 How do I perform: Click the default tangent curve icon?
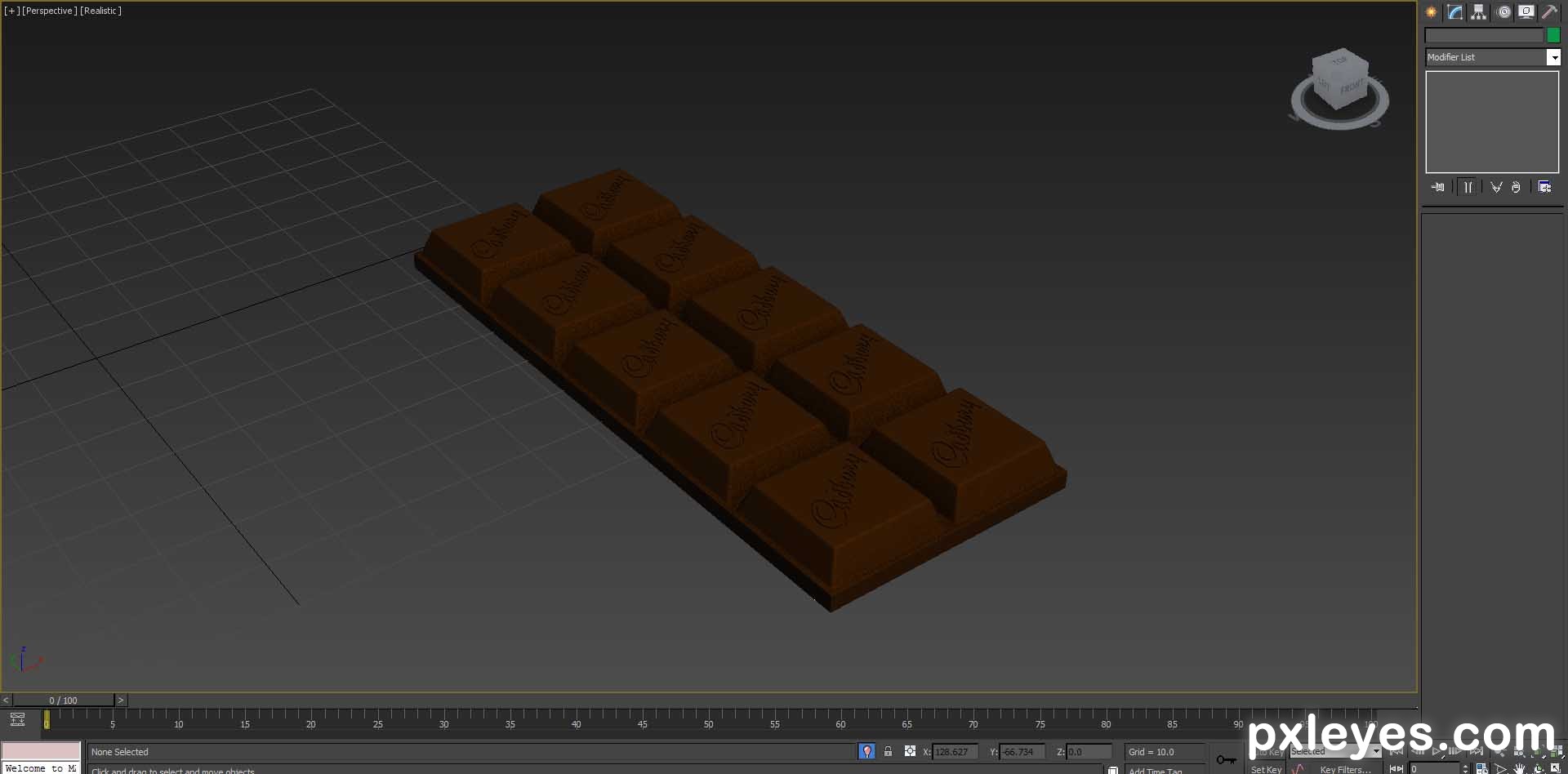click(1298, 769)
